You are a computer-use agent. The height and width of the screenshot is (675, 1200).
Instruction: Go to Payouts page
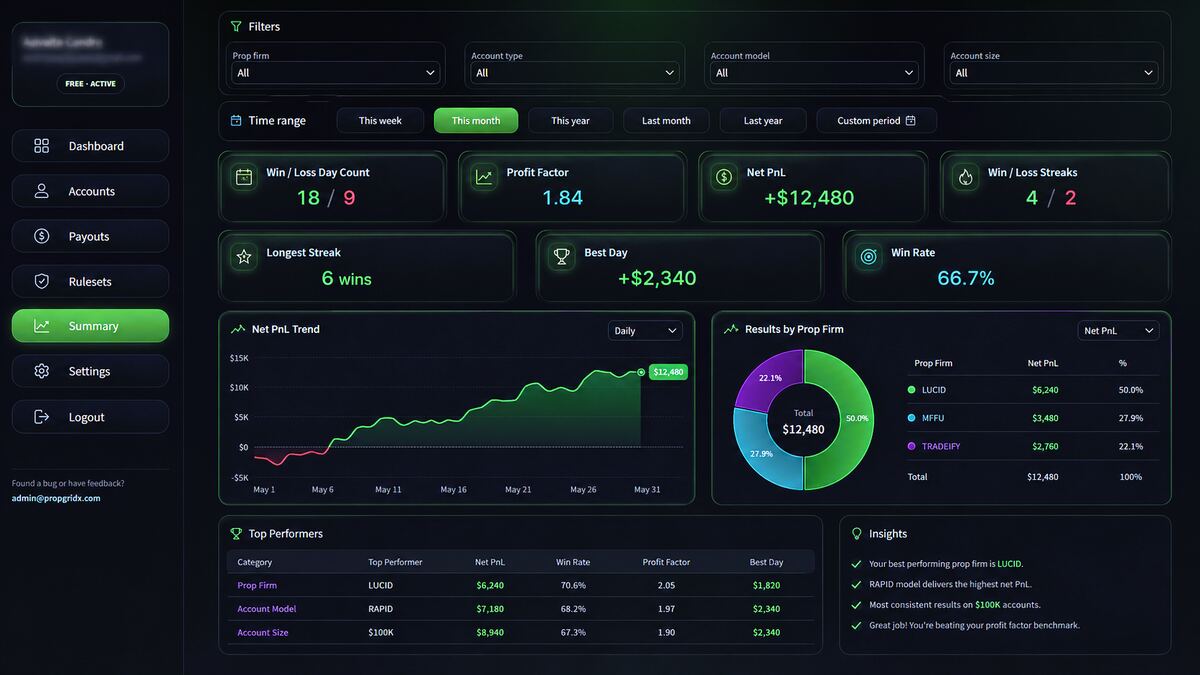coord(90,236)
